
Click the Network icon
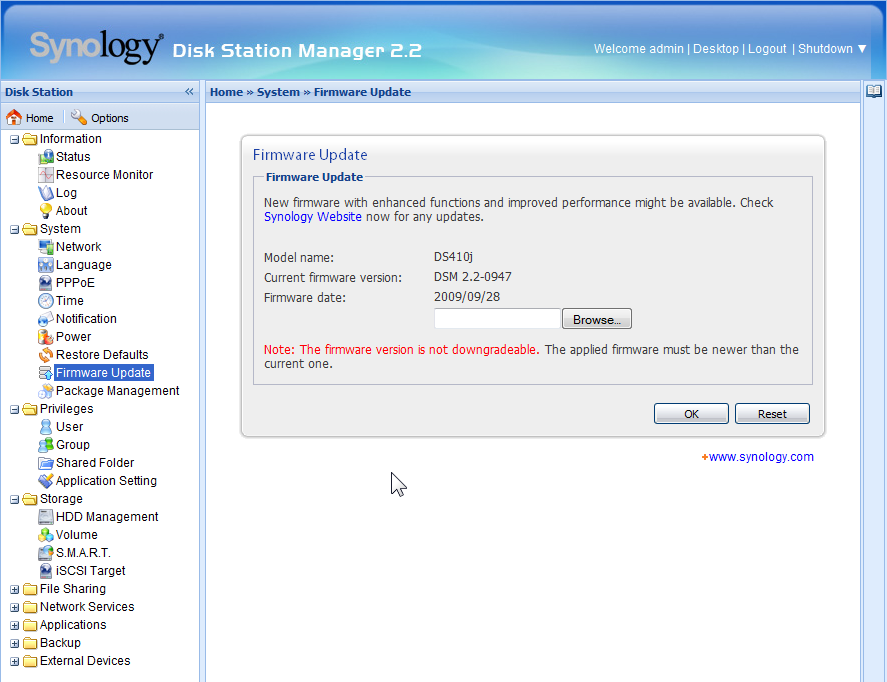[46, 247]
